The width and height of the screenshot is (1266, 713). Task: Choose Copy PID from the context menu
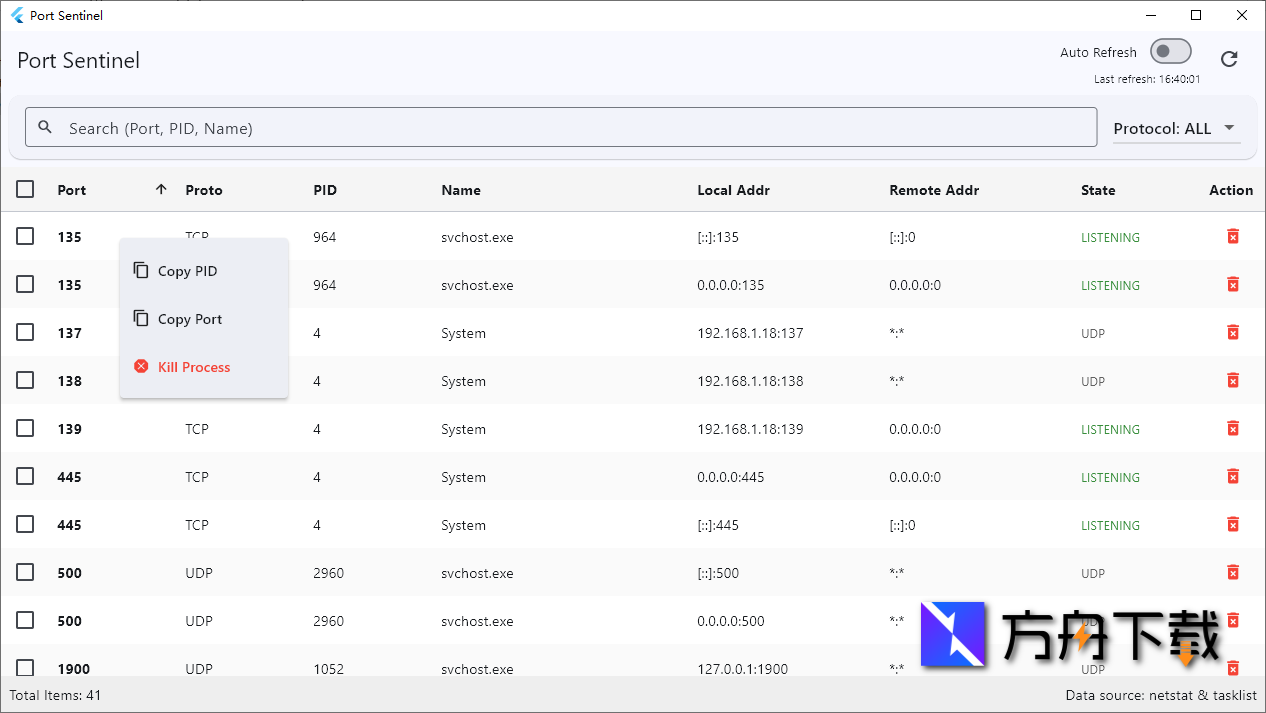pyautogui.click(x=187, y=271)
